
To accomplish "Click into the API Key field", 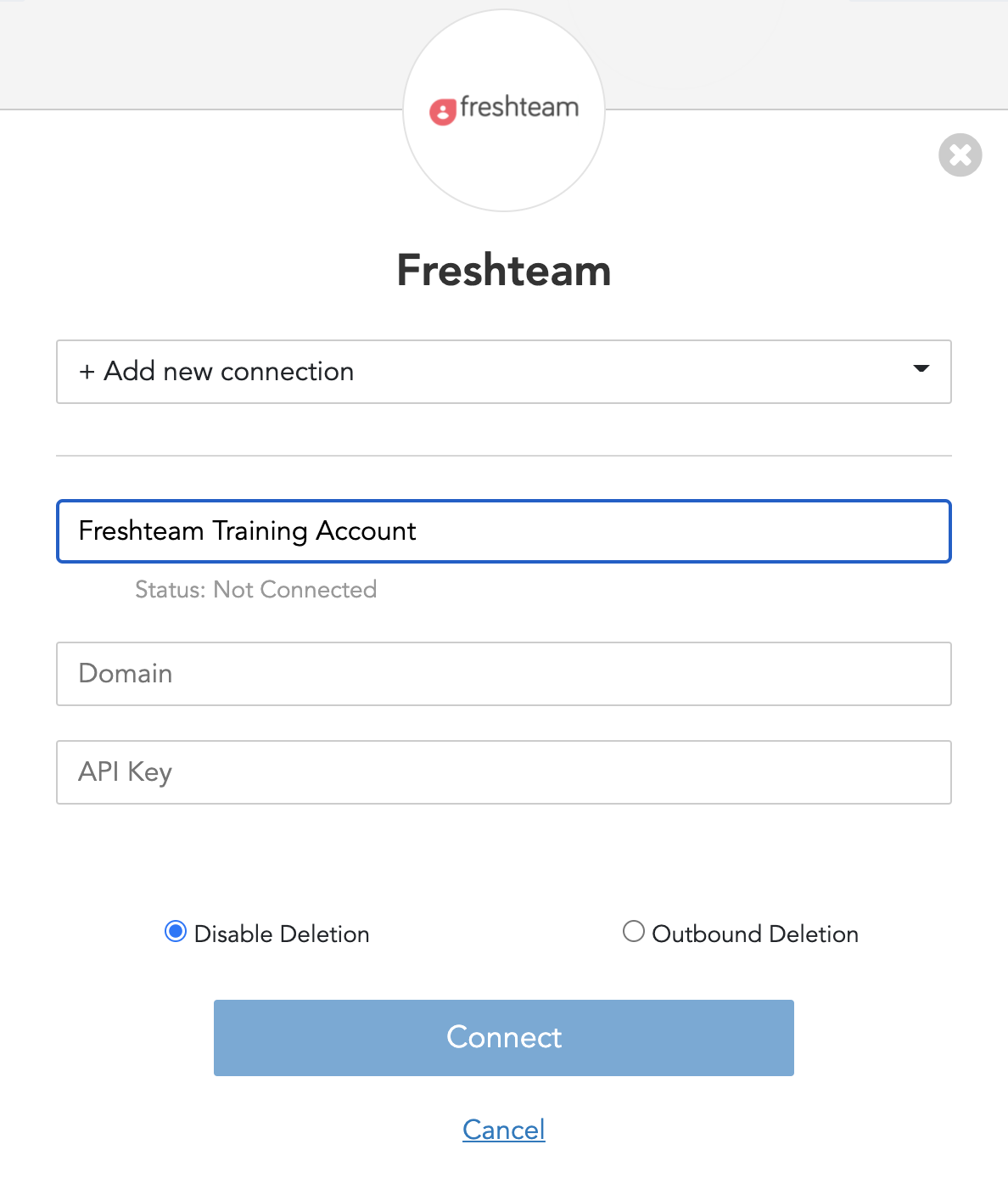I will point(503,772).
